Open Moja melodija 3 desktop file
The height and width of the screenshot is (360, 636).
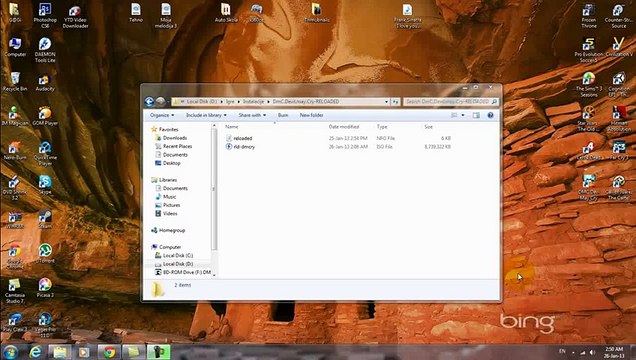pyautogui.click(x=166, y=15)
